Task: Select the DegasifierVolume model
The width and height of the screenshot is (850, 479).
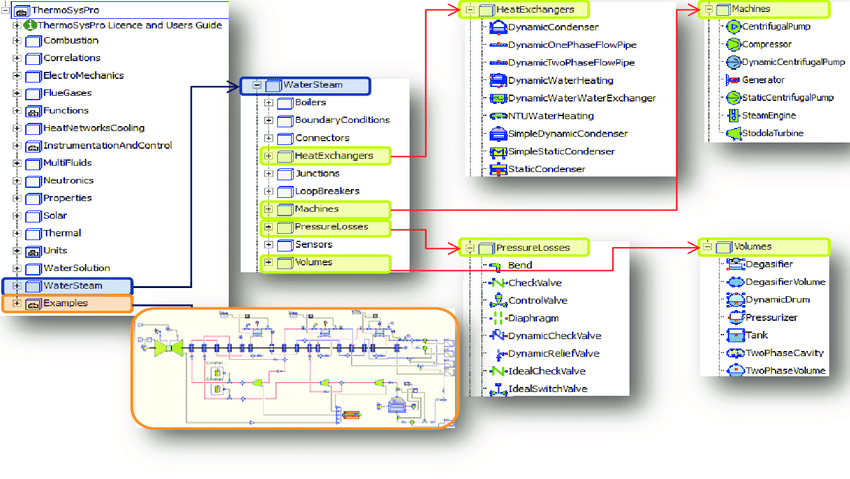Action: (785, 282)
